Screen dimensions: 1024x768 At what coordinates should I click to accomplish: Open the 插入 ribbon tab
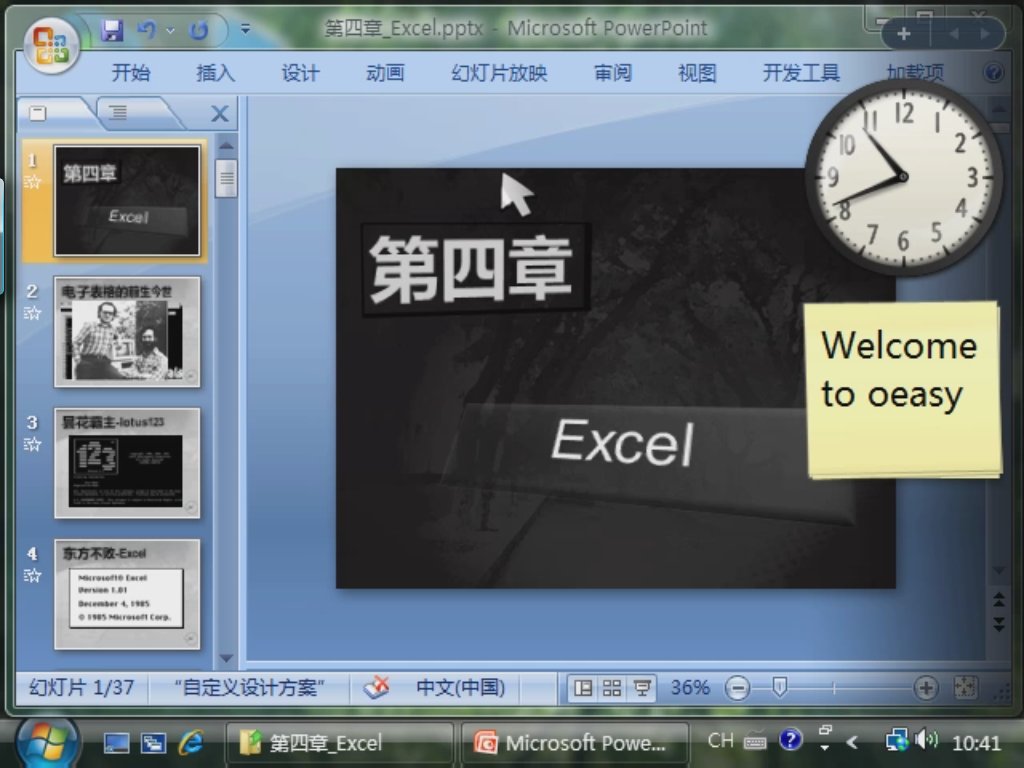point(216,72)
